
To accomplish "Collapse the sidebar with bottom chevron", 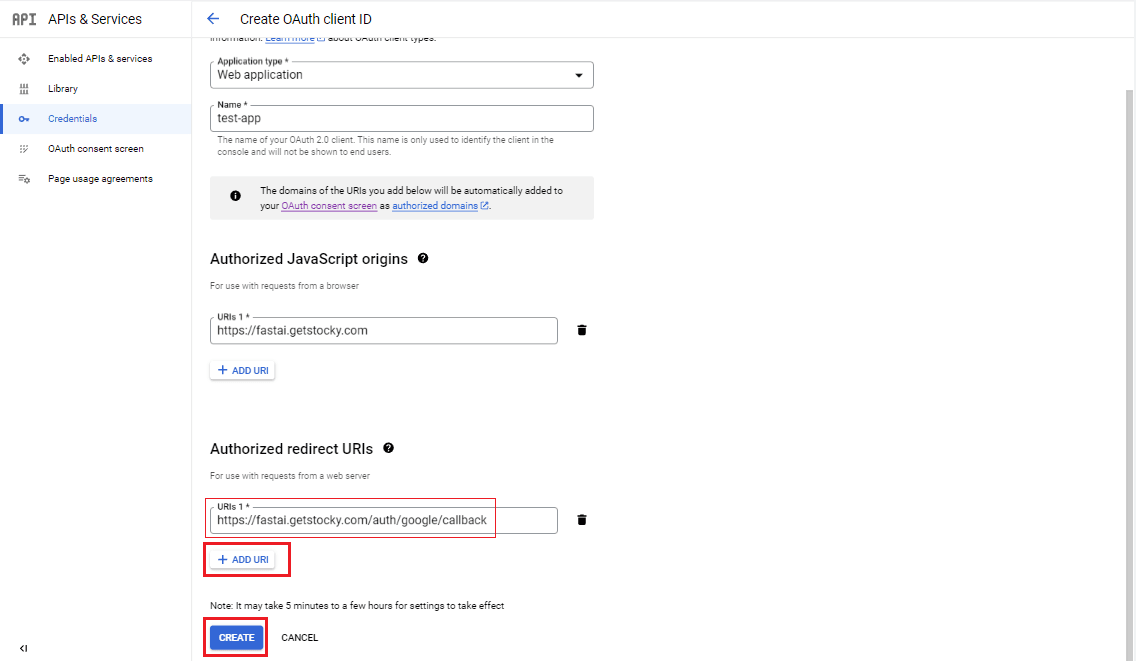I will click(x=24, y=648).
